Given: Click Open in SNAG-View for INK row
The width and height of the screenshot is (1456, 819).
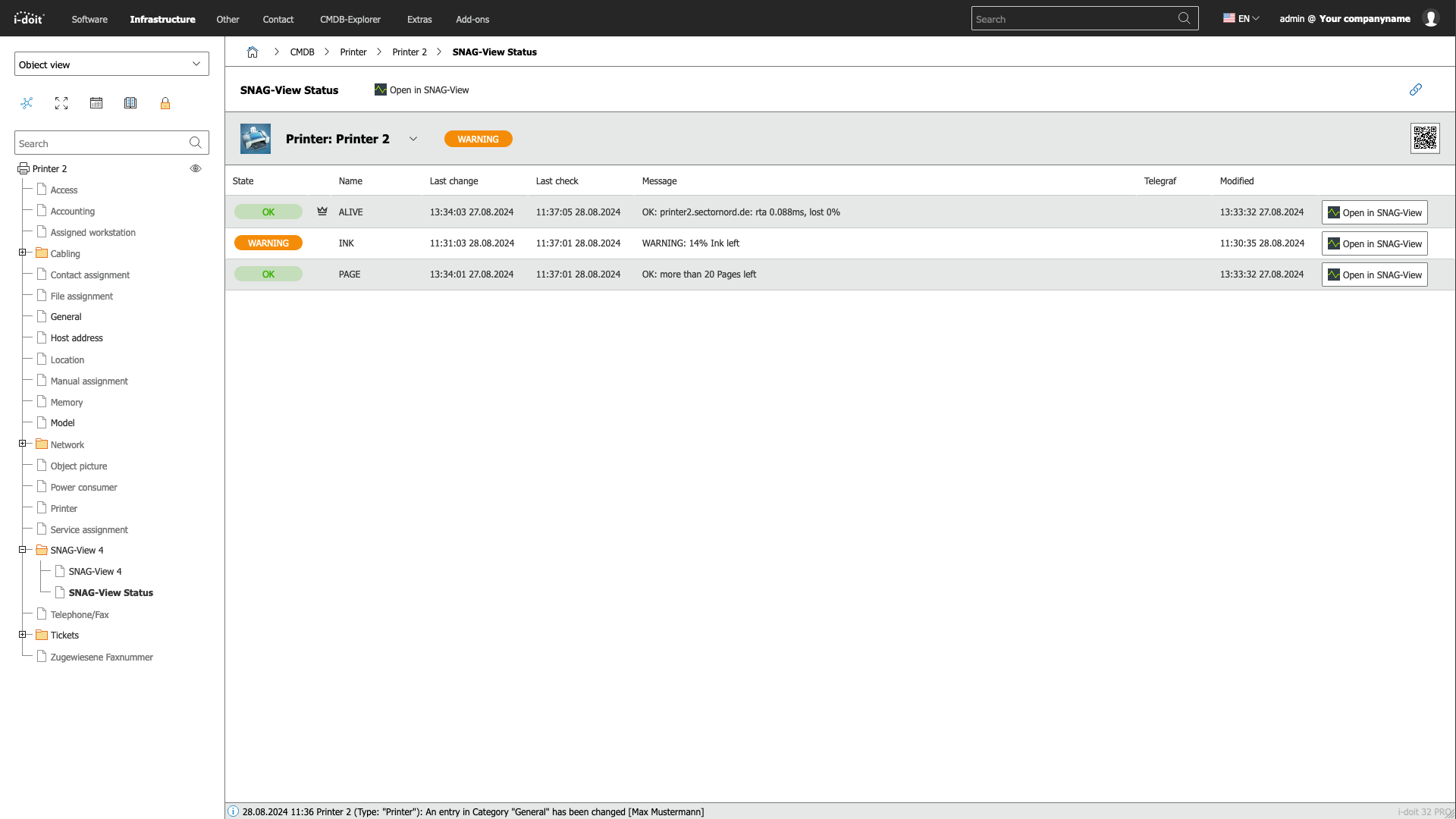Looking at the screenshot, I should [1374, 243].
